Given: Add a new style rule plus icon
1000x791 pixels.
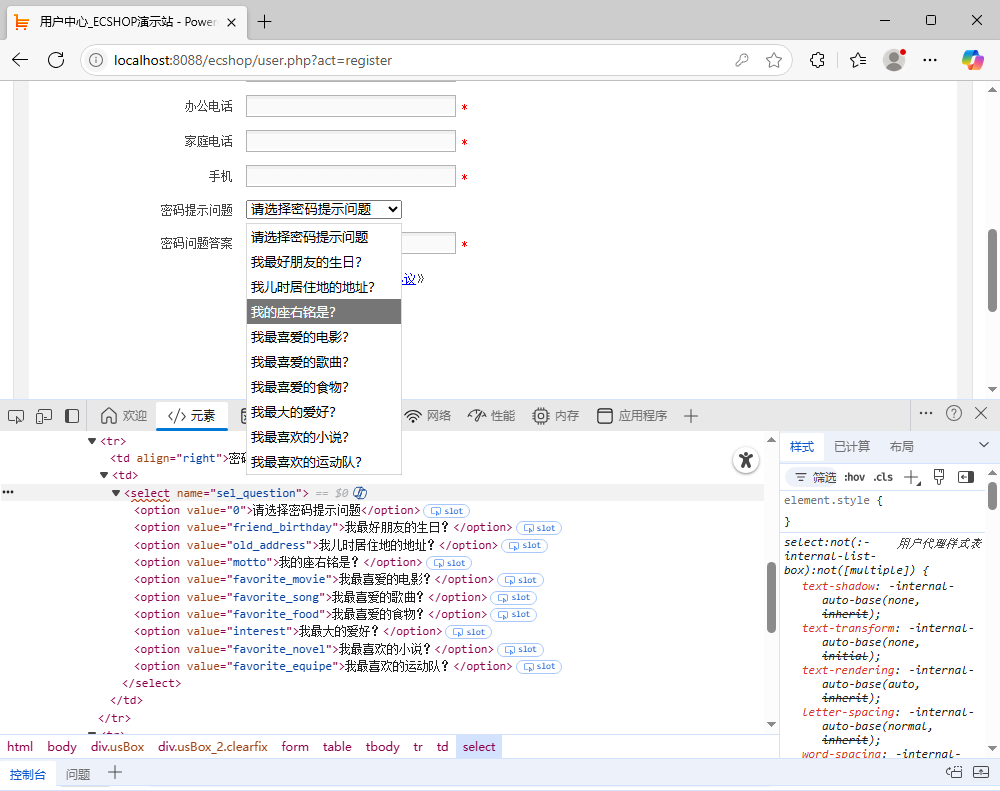Looking at the screenshot, I should 912,477.
